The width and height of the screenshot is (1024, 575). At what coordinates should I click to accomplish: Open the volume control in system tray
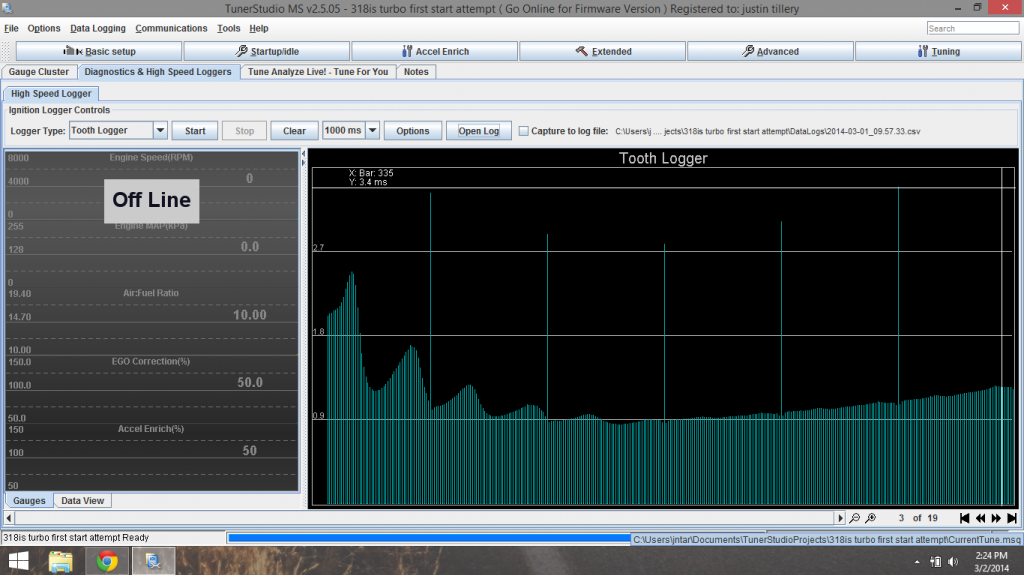(953, 562)
